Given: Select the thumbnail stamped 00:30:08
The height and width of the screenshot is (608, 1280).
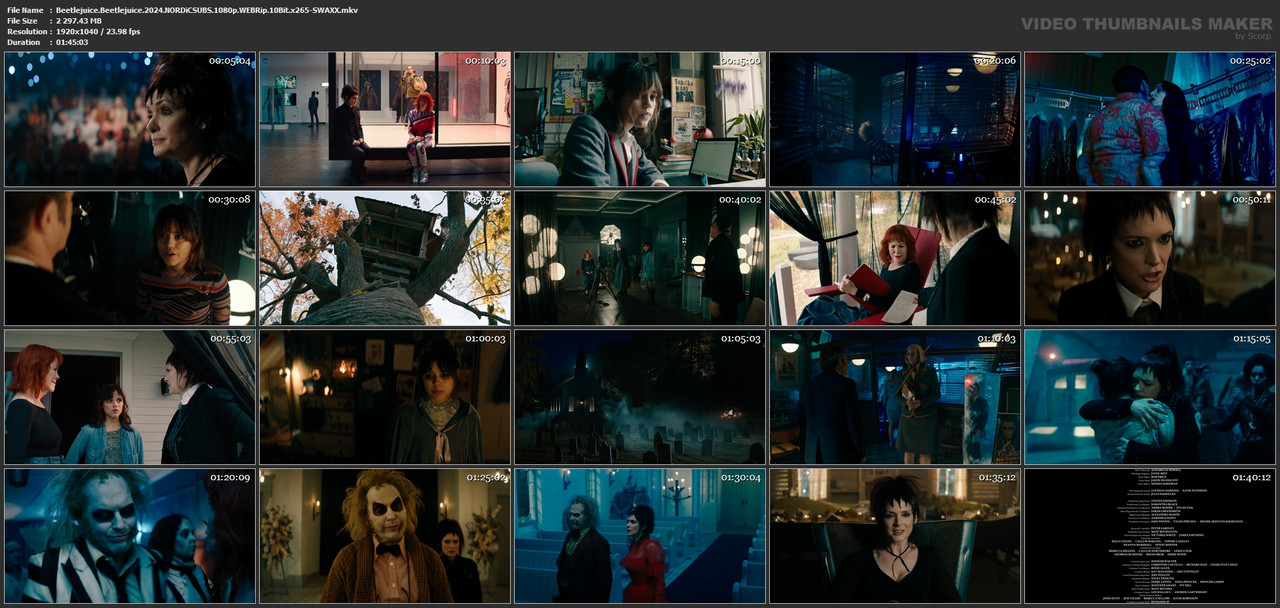Looking at the screenshot, I should [130, 258].
